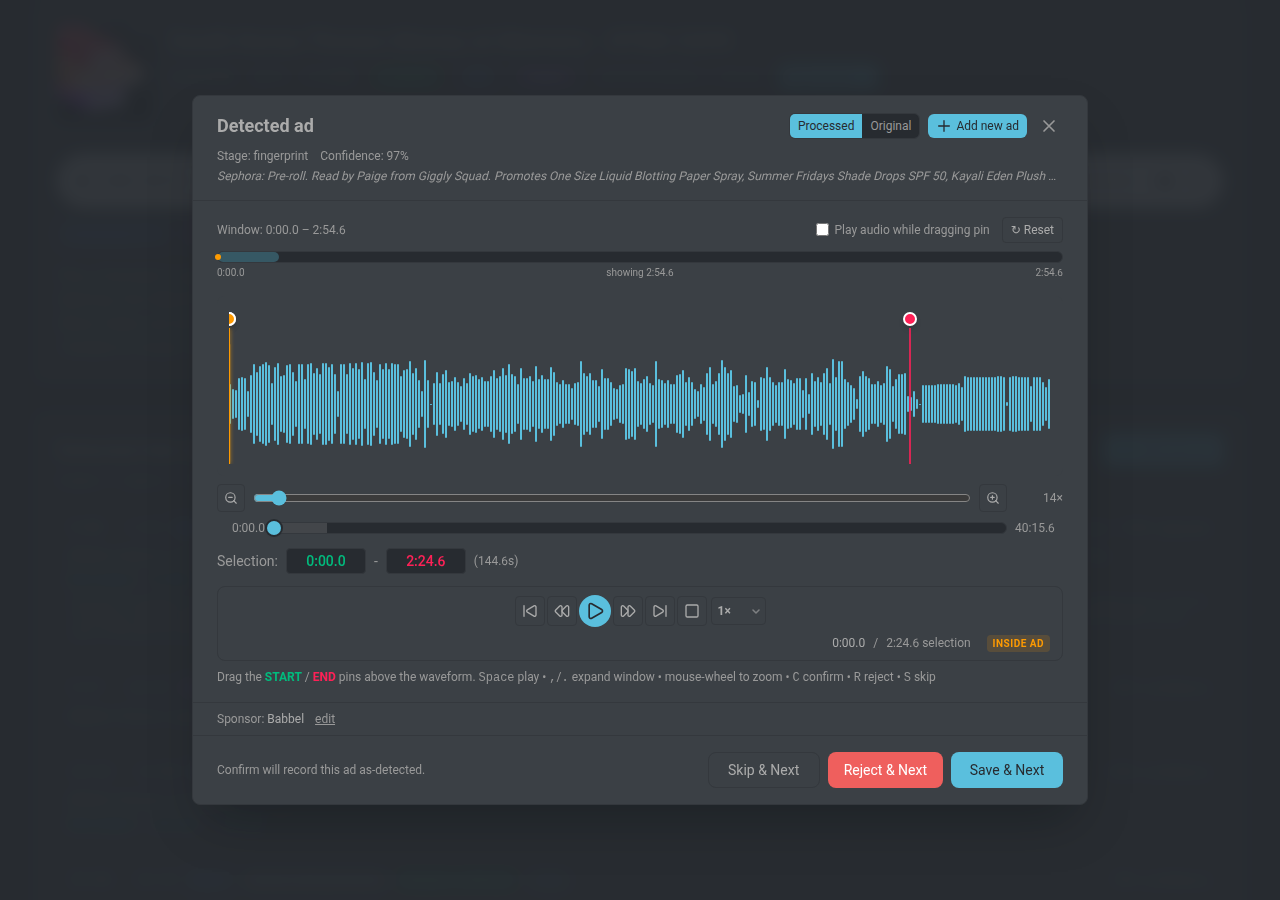Jump to selection start with skip-back icon
The image size is (1280, 900).
pos(530,611)
